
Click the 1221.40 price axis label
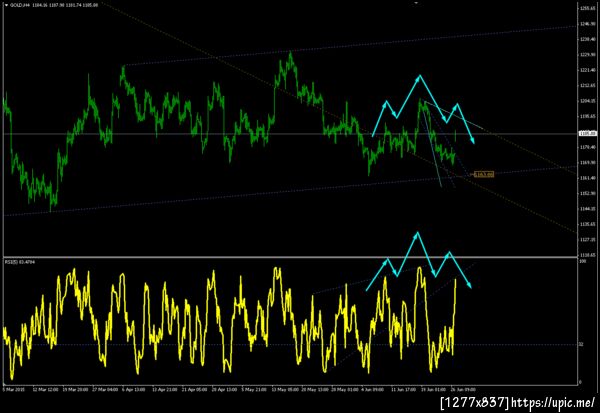coord(588,70)
